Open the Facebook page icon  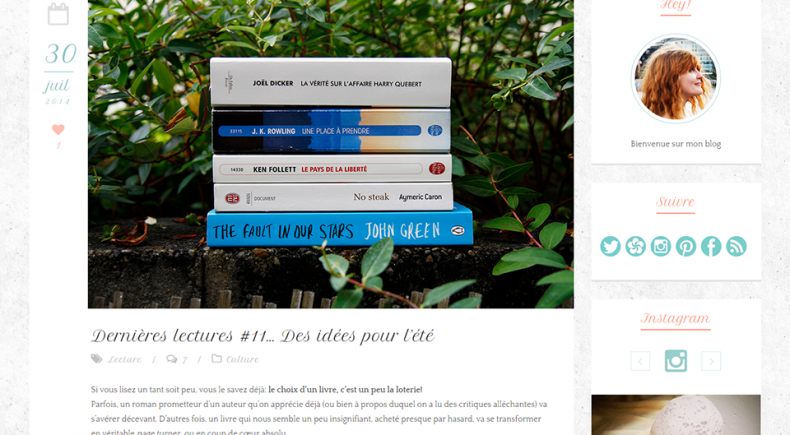[711, 246]
